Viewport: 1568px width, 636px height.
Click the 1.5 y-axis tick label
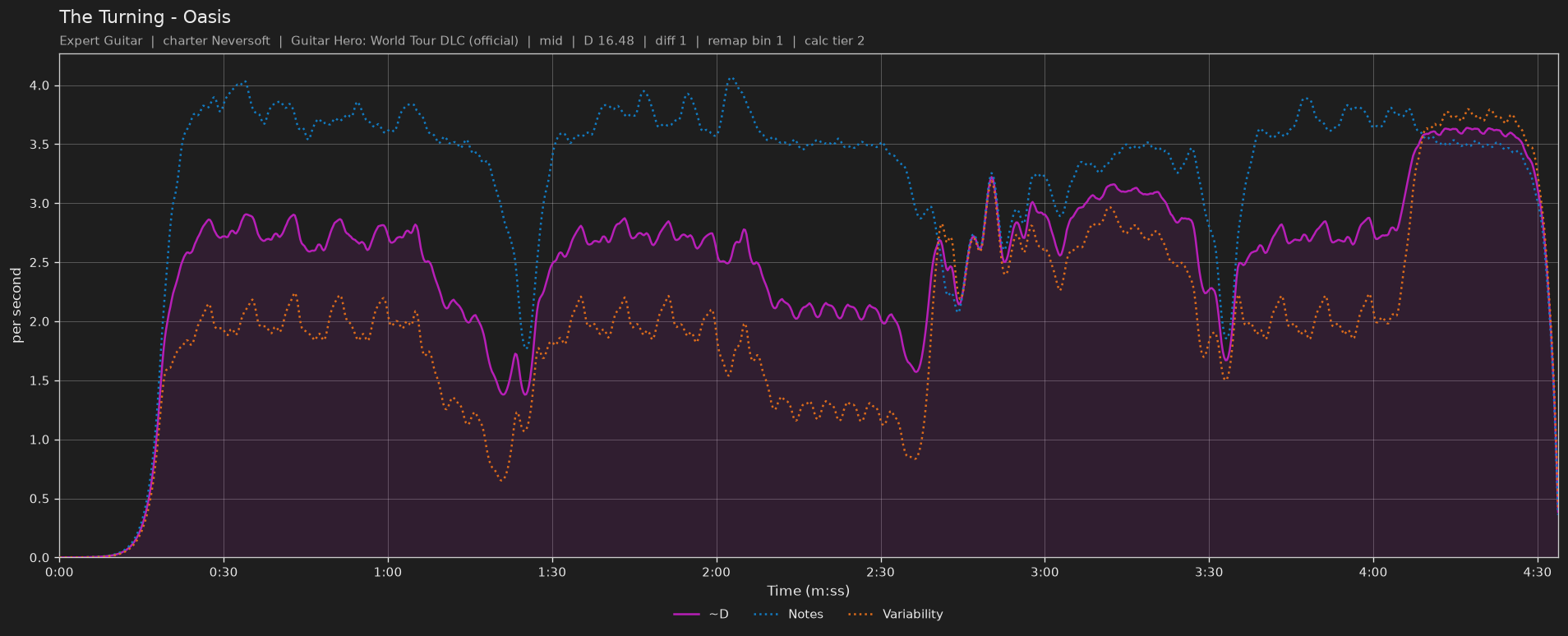(40, 381)
